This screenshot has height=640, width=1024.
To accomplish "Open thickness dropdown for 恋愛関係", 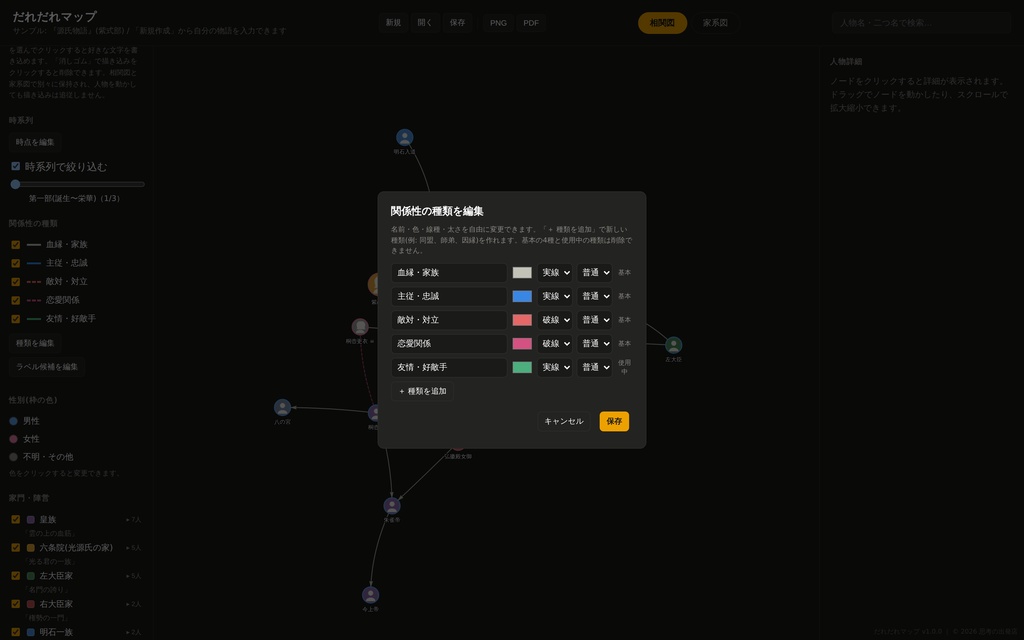I will tap(594, 344).
